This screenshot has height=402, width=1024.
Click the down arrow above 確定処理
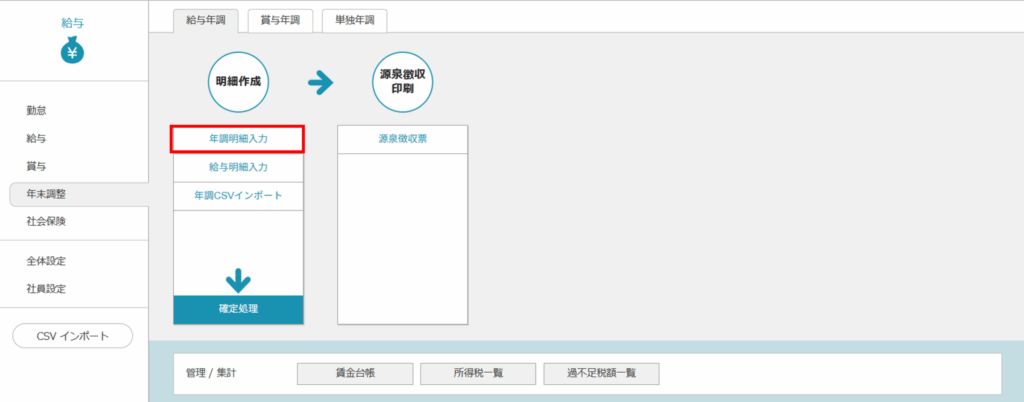[x=238, y=281]
